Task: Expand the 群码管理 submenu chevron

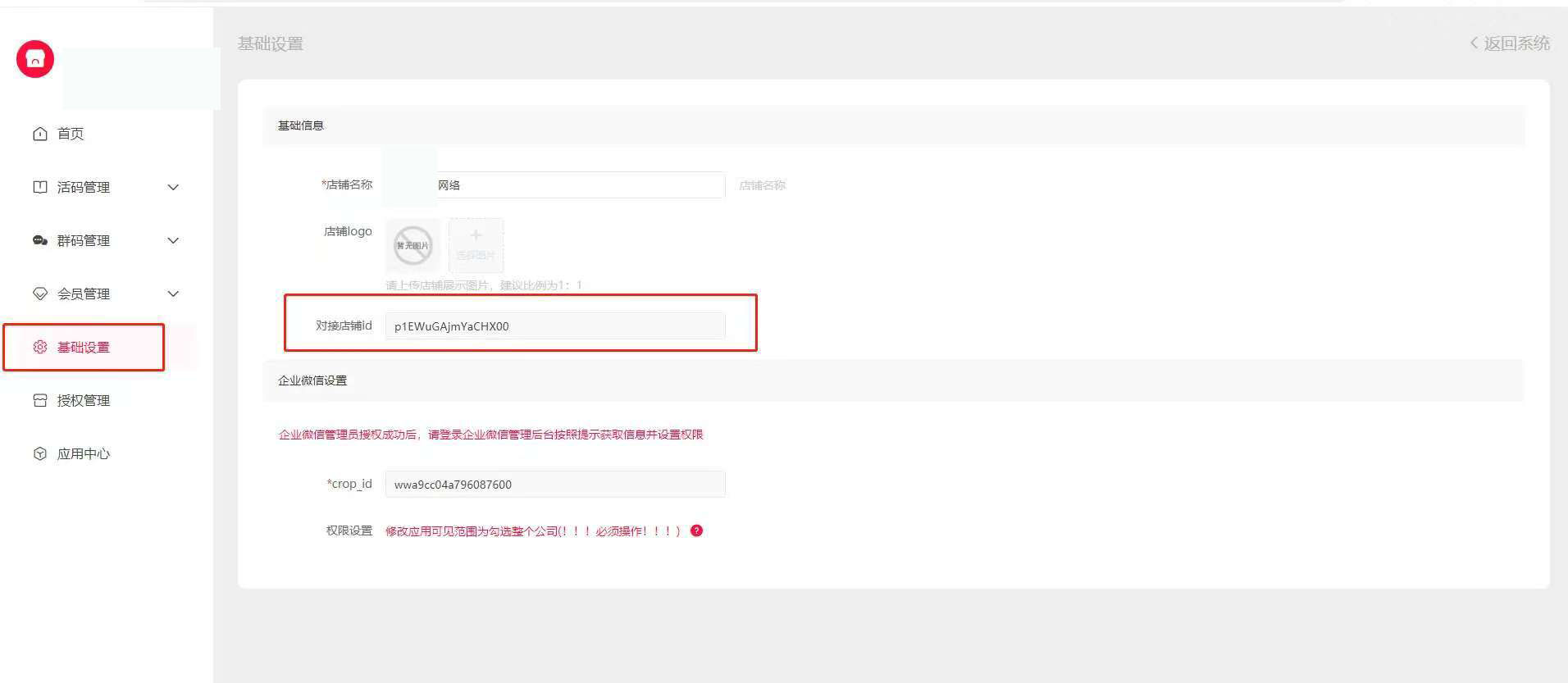Action: pos(173,240)
